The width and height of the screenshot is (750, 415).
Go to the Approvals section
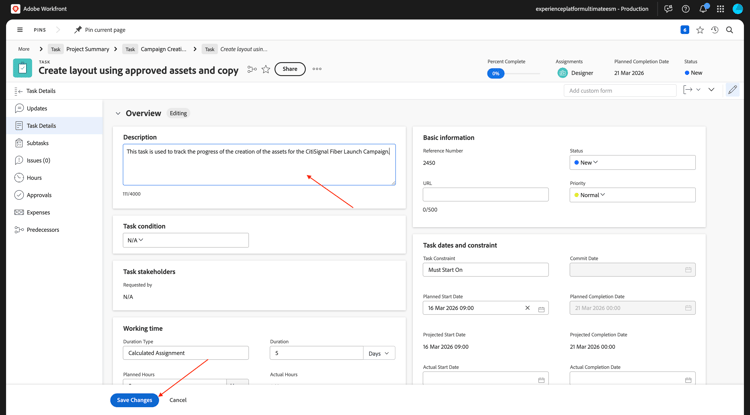39,195
